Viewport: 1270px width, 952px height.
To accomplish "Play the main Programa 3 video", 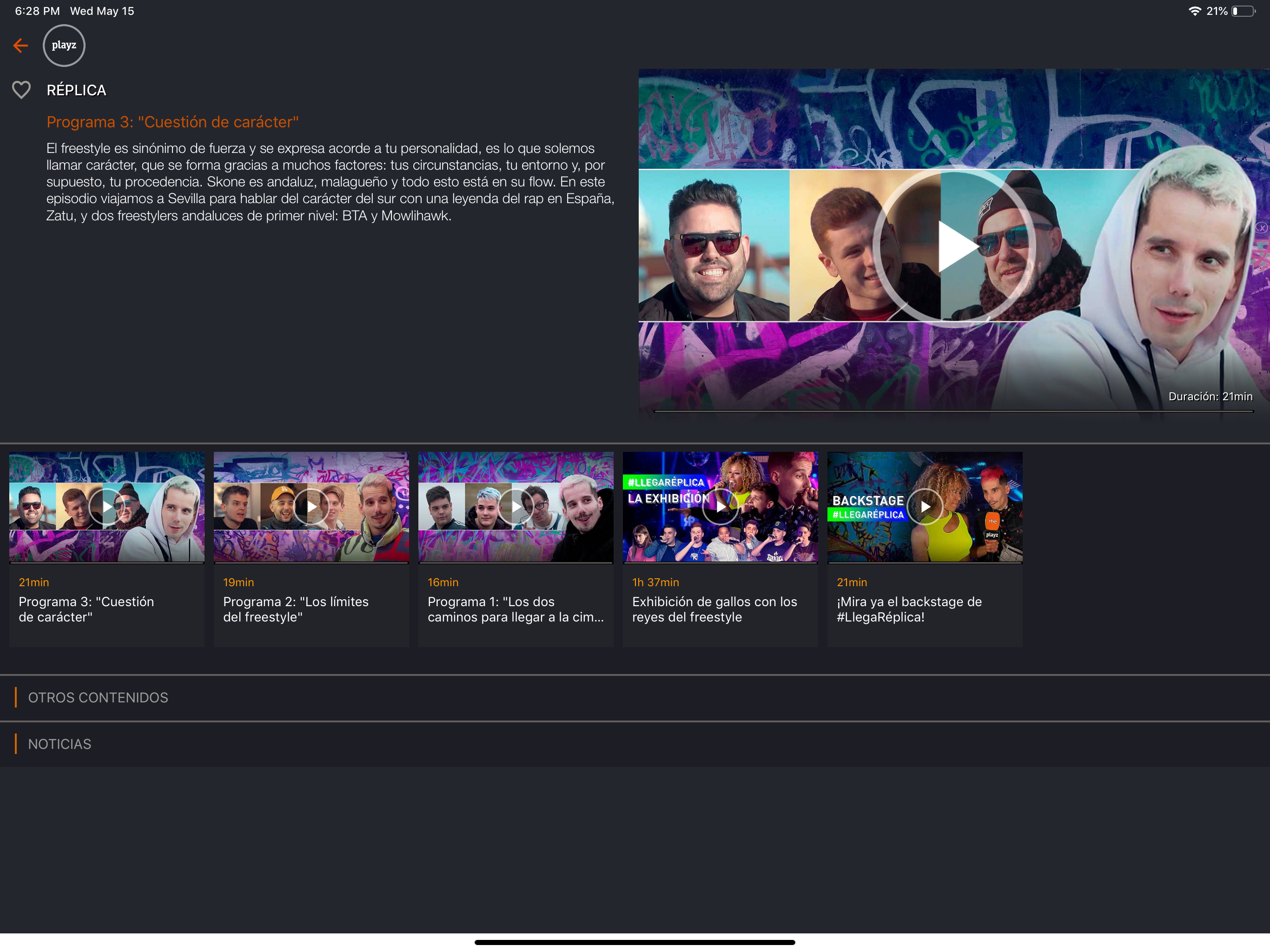I will [953, 247].
